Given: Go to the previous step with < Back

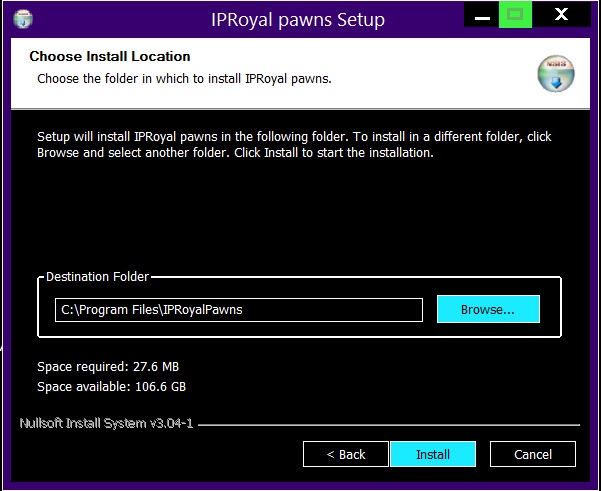Looking at the screenshot, I should 346,454.
